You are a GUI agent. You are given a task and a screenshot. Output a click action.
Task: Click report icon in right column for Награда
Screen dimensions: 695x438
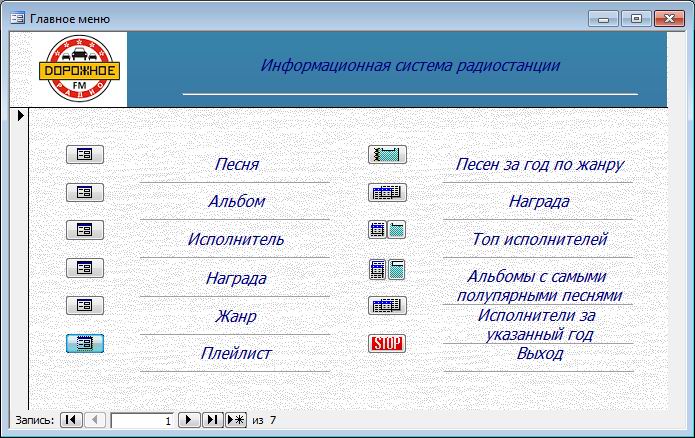click(x=387, y=192)
